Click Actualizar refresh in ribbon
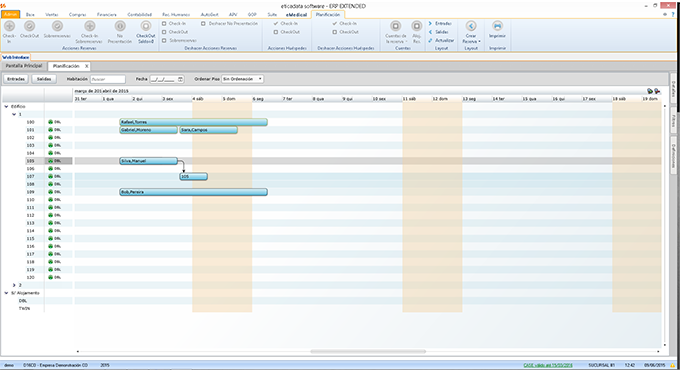Screen dimensions: 680x370 (430, 40)
